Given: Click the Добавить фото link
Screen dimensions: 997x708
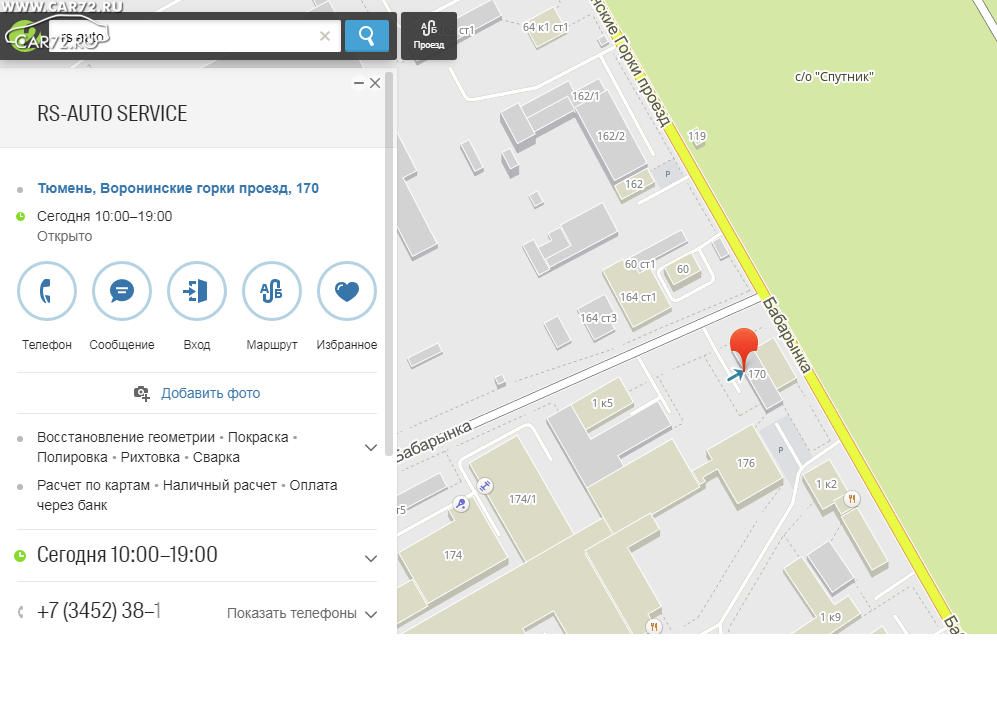Looking at the screenshot, I should tap(210, 393).
